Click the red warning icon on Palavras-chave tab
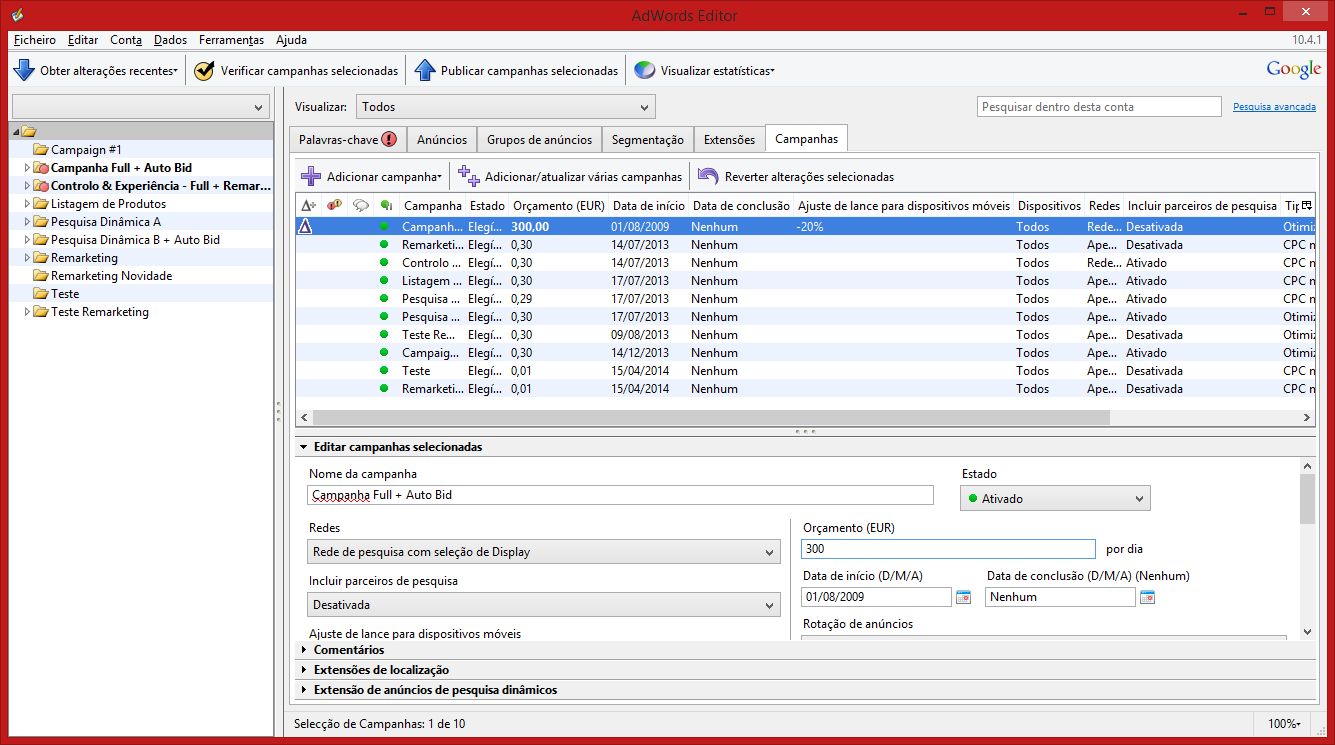Image resolution: width=1335 pixels, height=745 pixels. point(389,140)
